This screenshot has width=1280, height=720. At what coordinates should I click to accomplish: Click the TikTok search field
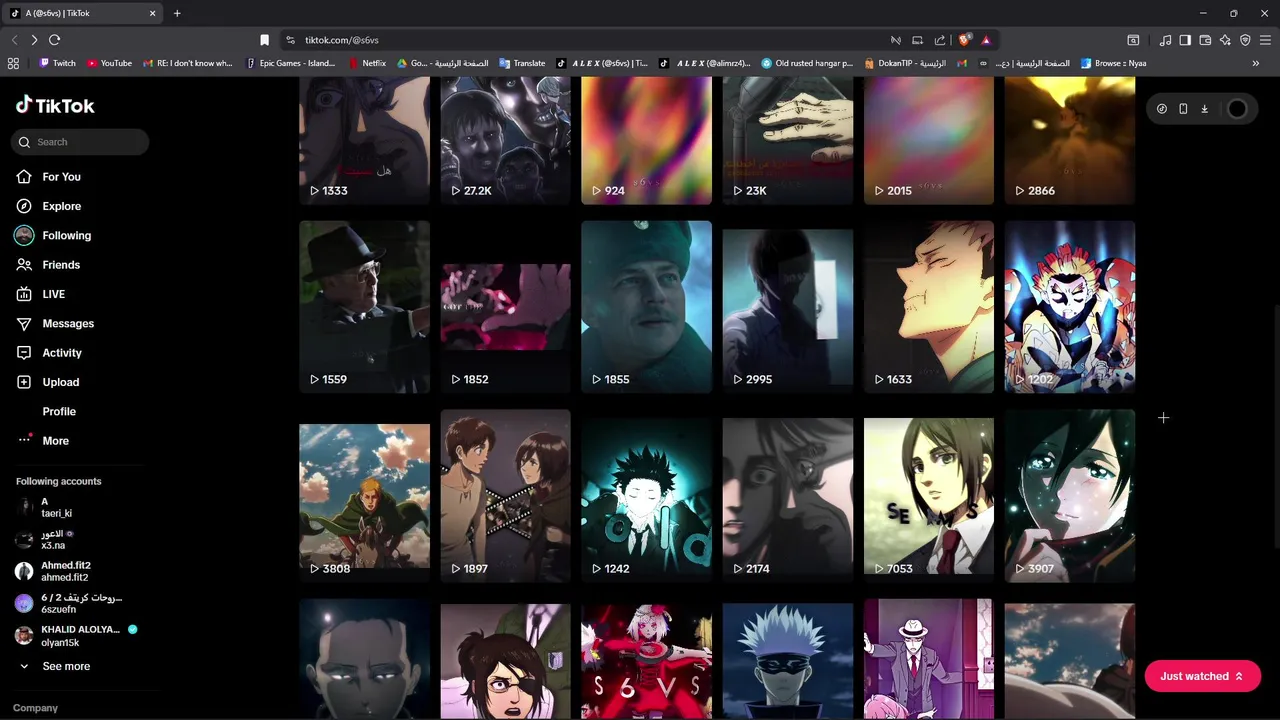tap(81, 142)
